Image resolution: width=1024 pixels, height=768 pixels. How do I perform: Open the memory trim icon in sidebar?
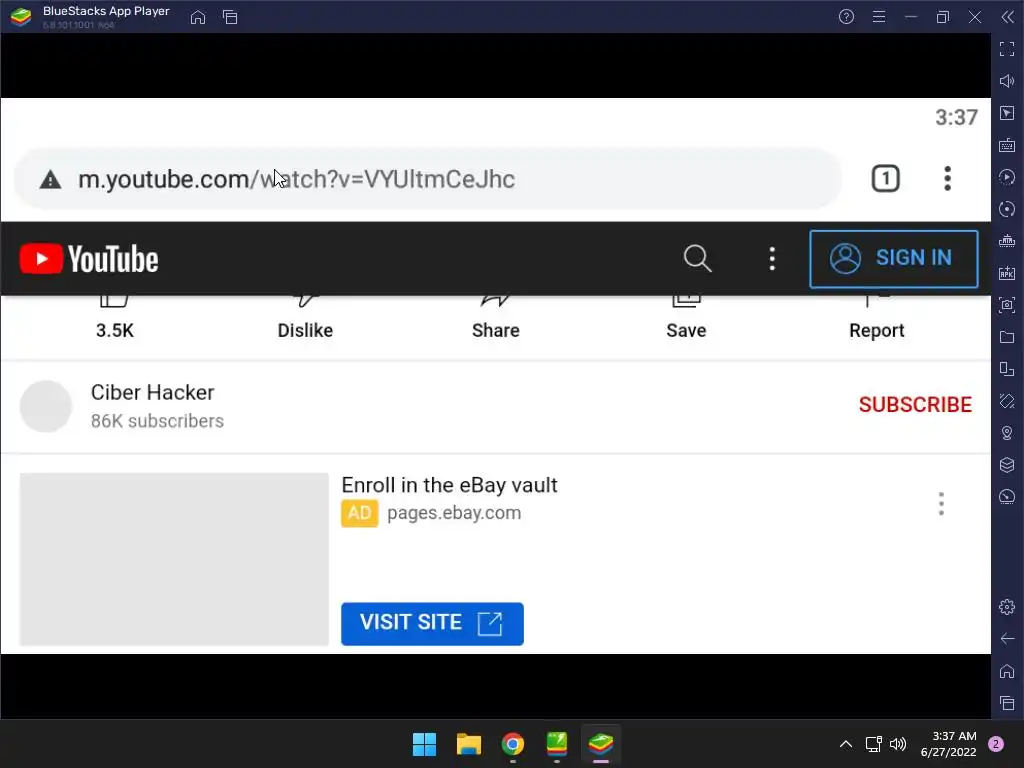coord(1007,241)
